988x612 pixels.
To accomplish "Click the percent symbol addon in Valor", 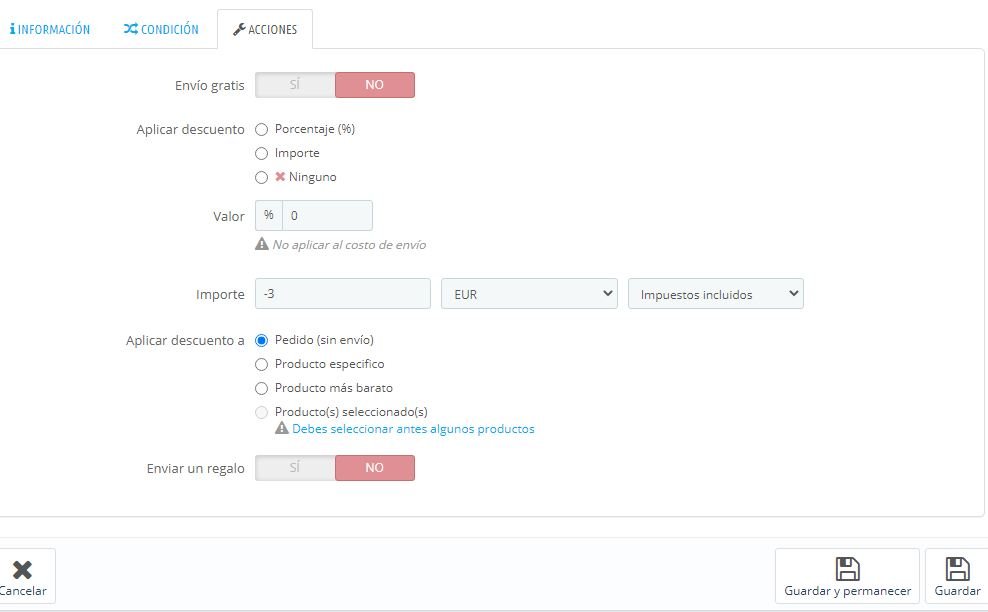I will [269, 215].
